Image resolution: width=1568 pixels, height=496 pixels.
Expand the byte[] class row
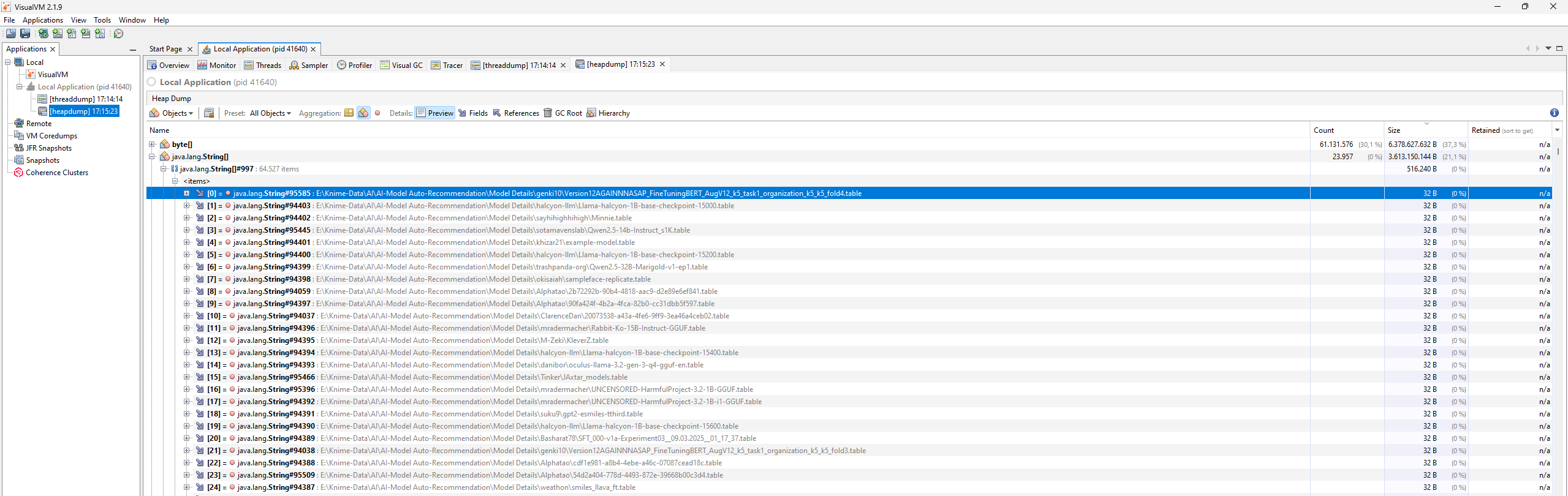coord(152,145)
